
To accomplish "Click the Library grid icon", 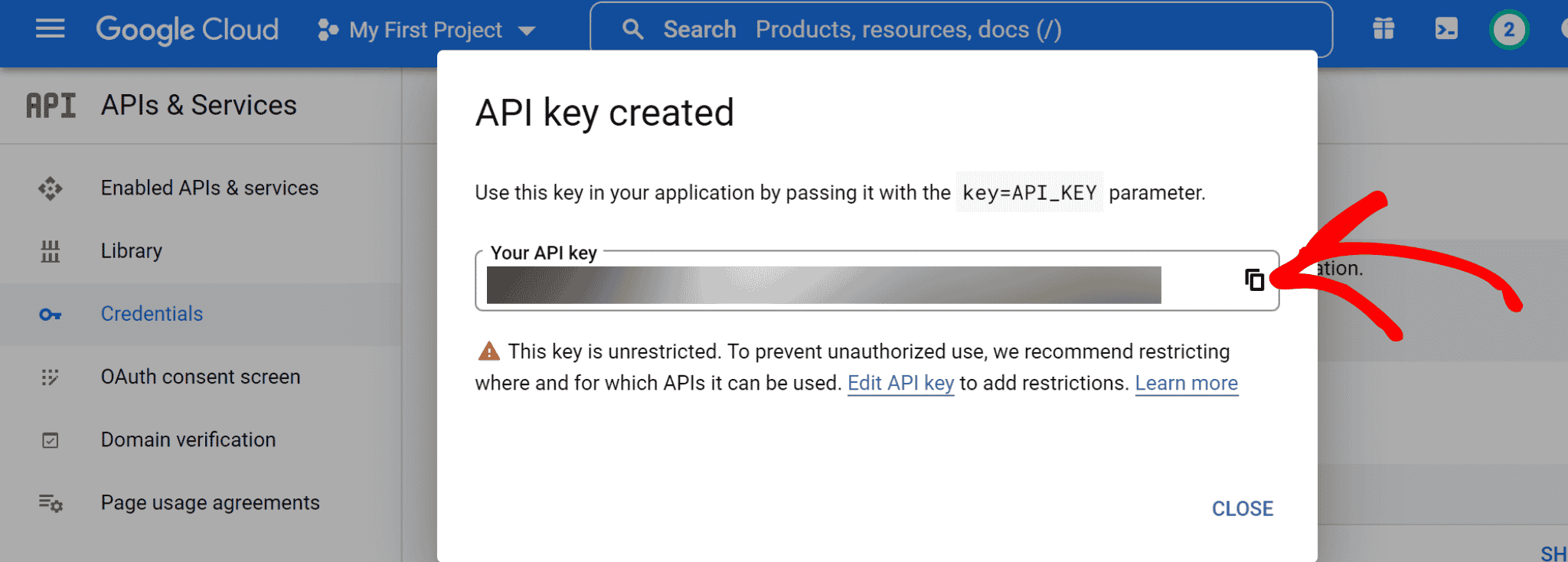I will click(50, 251).
